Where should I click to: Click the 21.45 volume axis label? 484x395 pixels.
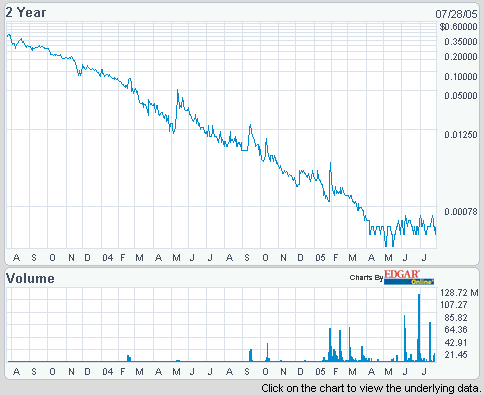tap(456, 355)
